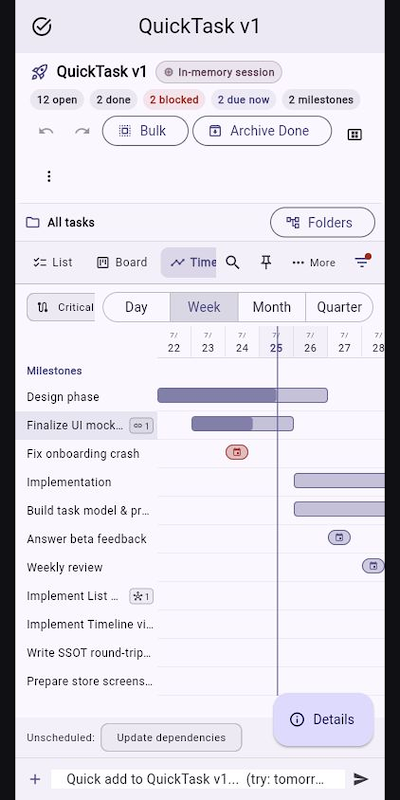Click the undo arrow icon
Screen dimensions: 400x800
46,131
